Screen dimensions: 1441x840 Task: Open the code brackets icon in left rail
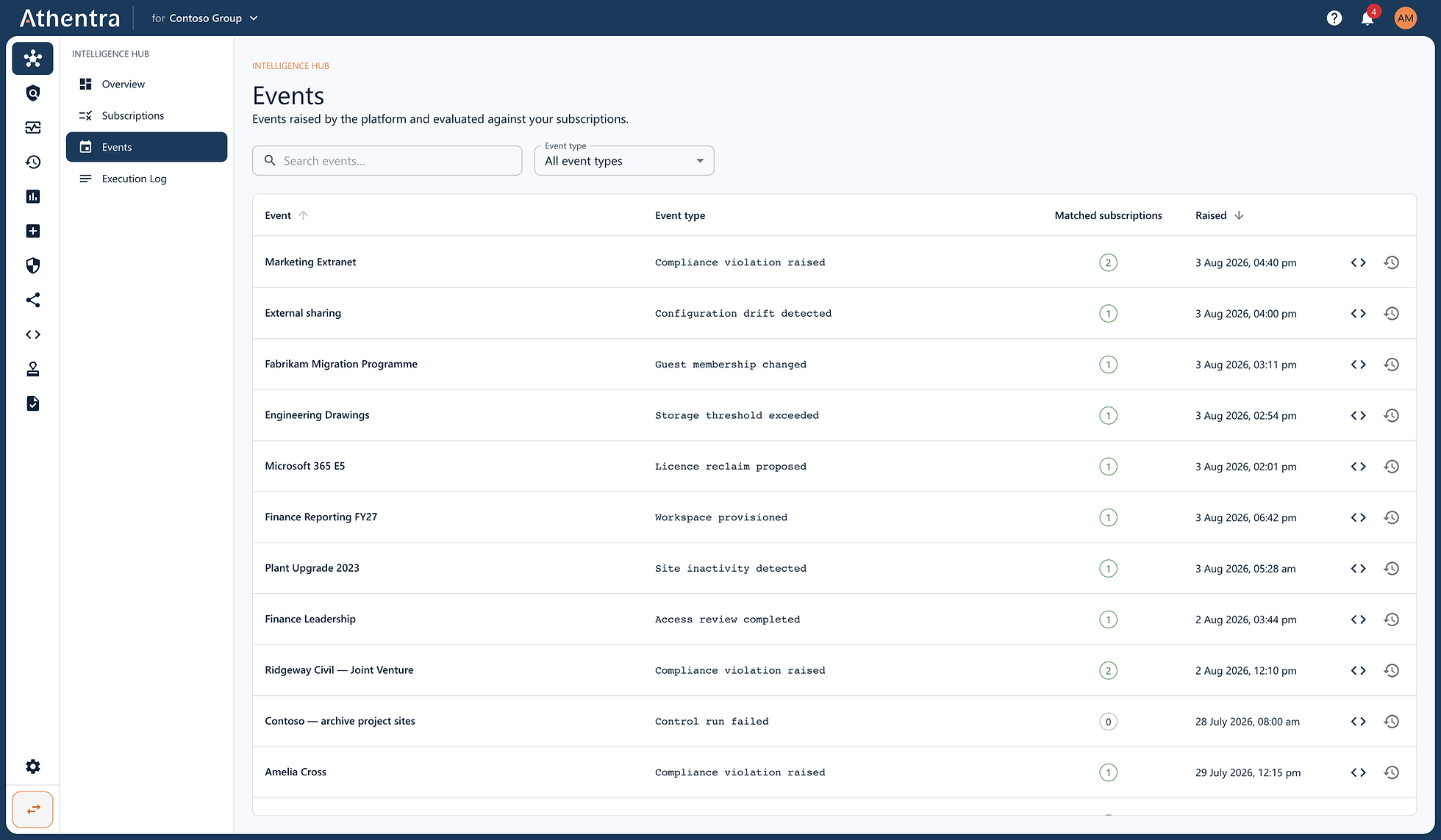[x=32, y=334]
